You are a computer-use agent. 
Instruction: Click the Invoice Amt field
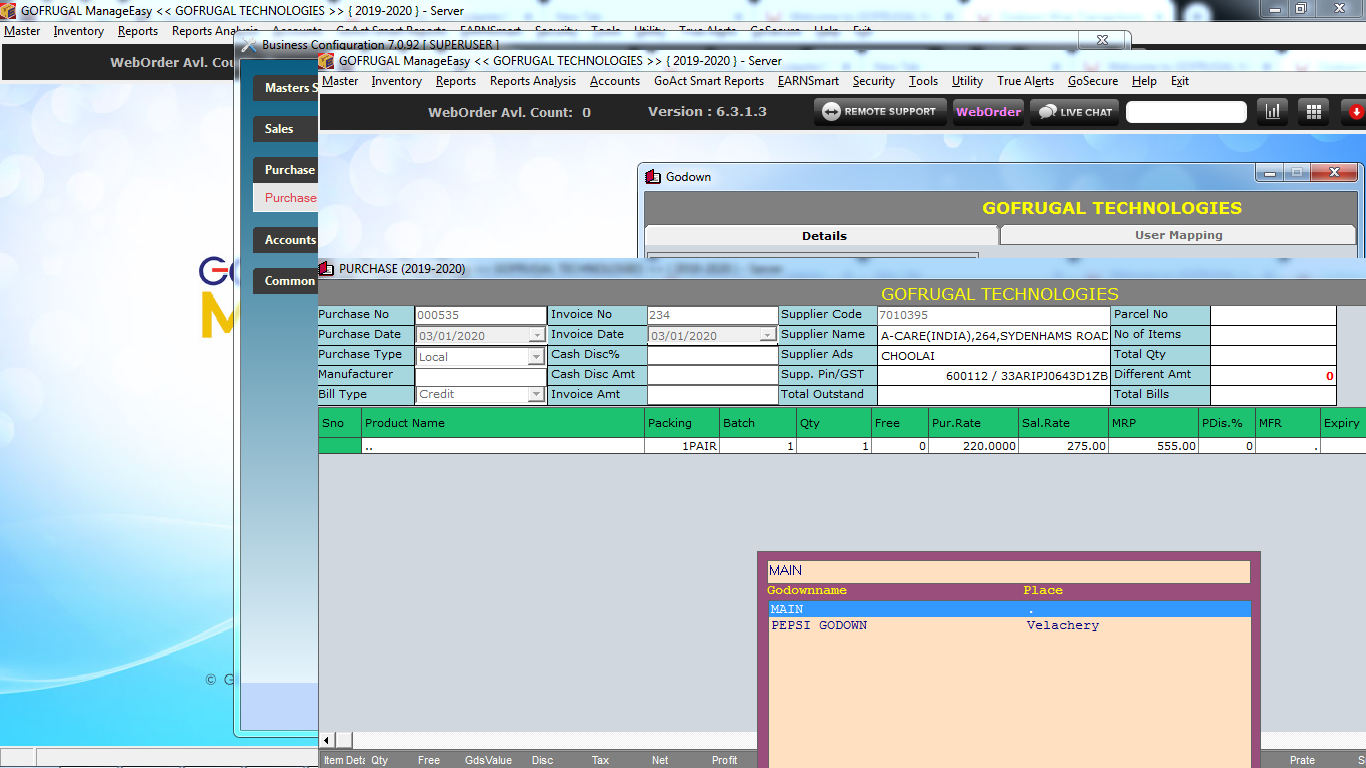(712, 395)
